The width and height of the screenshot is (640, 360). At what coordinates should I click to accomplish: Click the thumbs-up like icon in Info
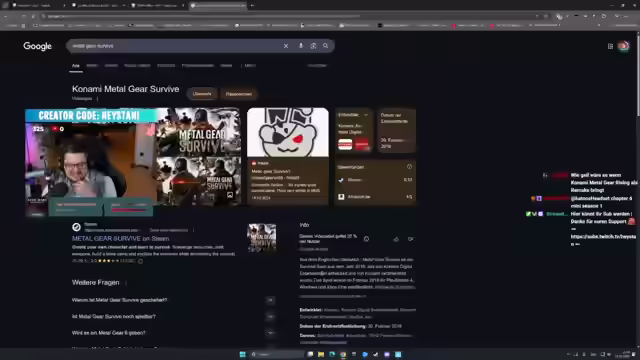point(396,239)
